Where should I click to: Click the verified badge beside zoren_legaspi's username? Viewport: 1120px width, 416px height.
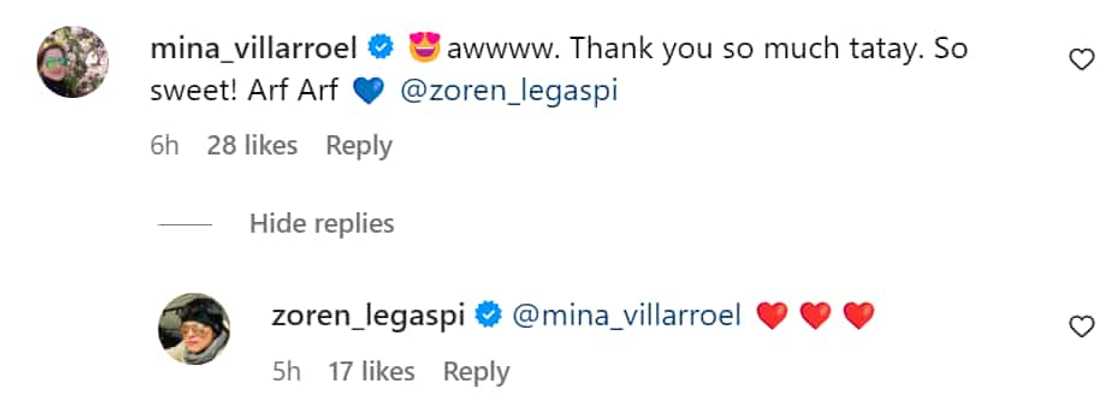click(x=488, y=316)
